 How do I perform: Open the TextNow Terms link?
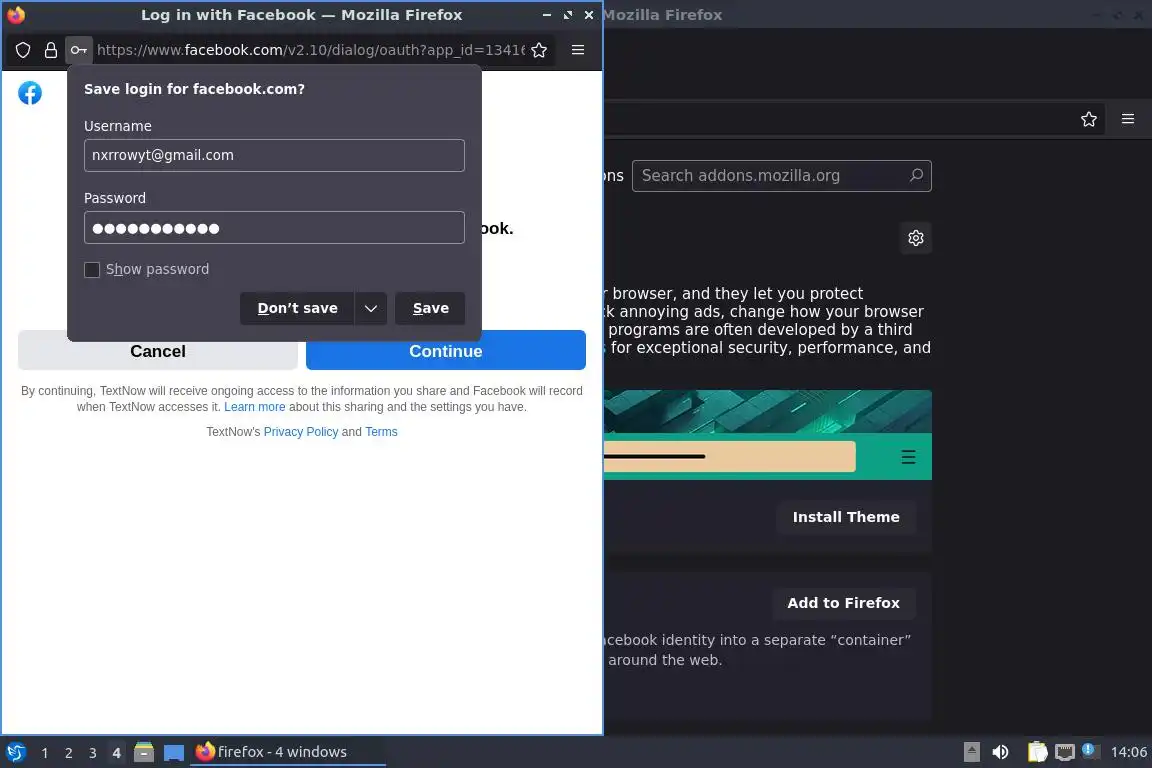(x=381, y=432)
